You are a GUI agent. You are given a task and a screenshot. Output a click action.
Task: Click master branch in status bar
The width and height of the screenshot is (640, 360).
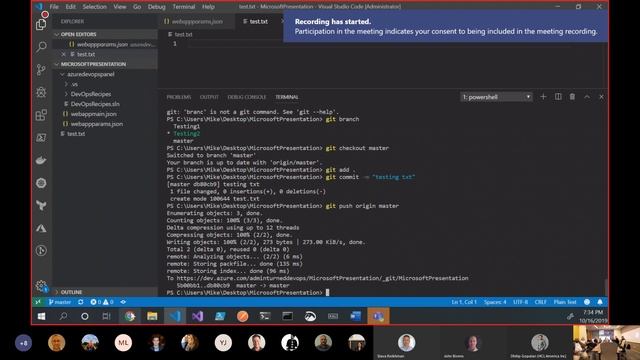click(60, 302)
